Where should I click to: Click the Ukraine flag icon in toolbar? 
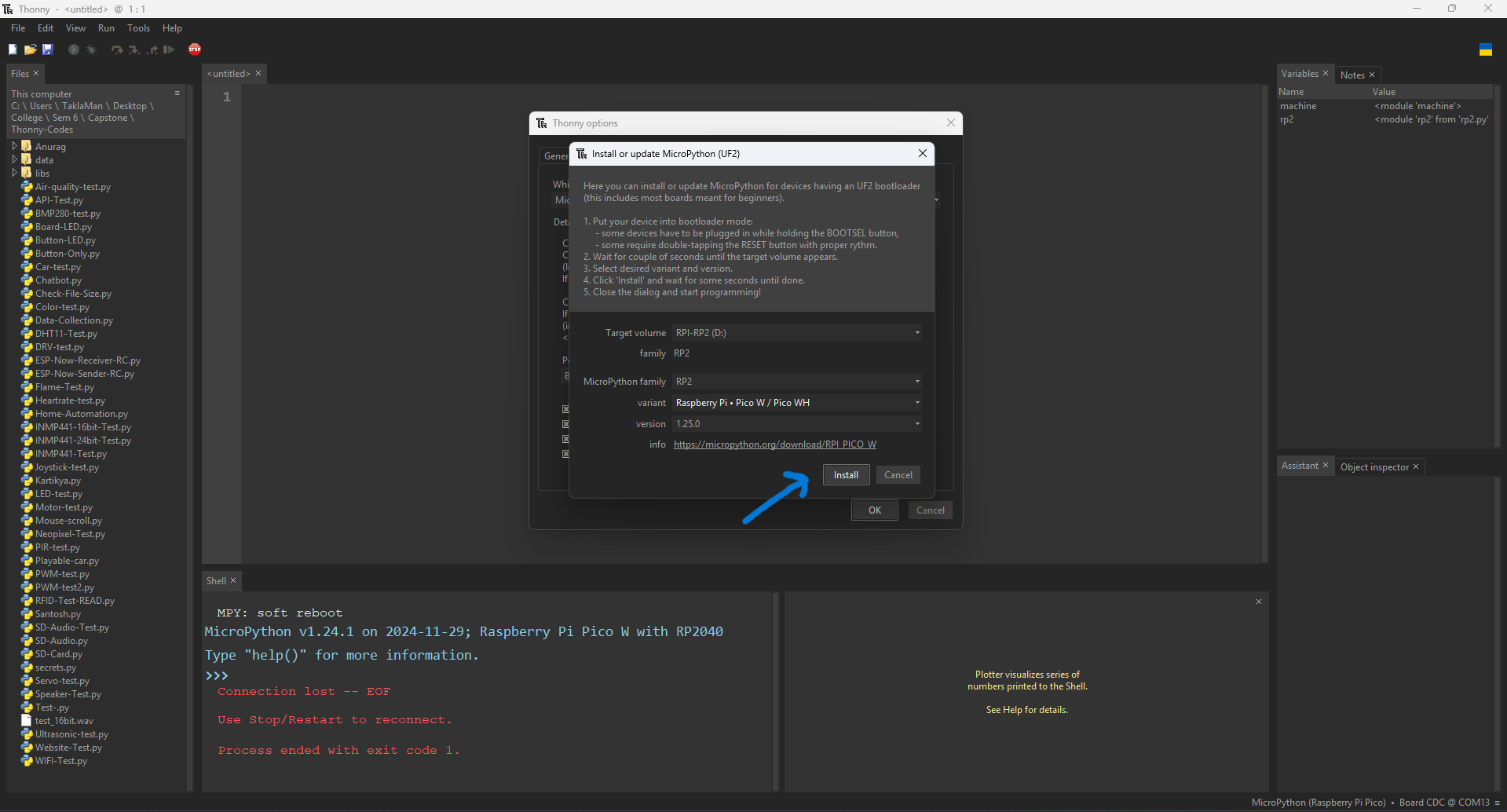(1486, 49)
